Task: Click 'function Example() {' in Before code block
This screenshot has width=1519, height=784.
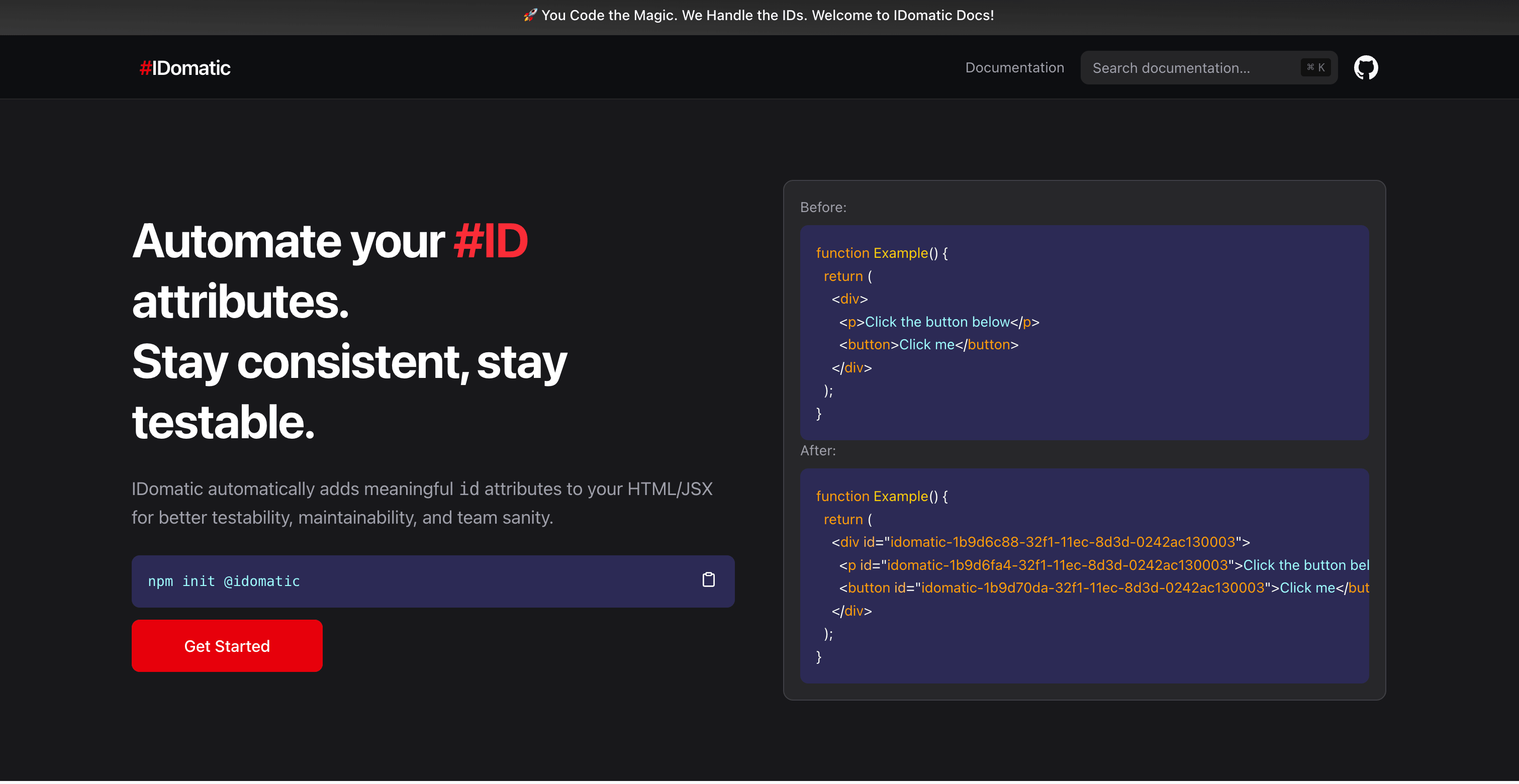Action: point(882,253)
